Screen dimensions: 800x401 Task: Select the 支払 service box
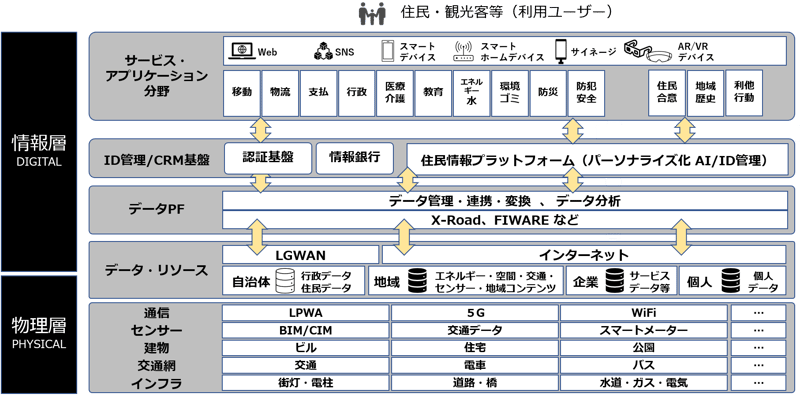(318, 93)
